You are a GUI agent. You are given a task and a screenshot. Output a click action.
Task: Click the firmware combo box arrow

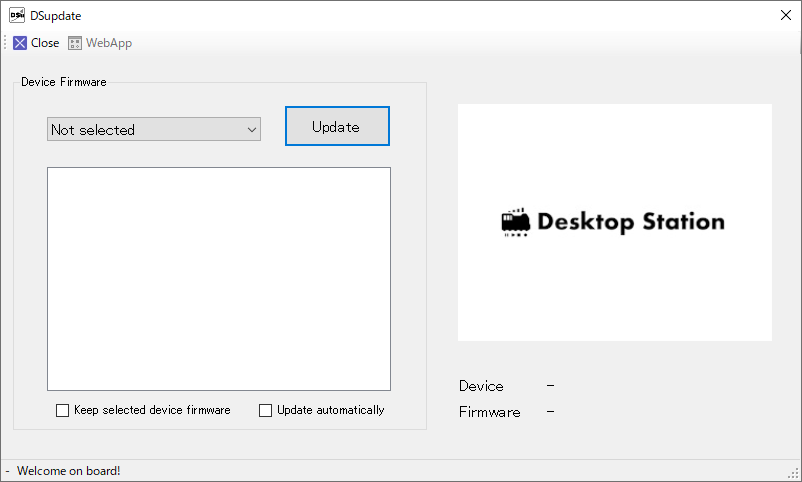coord(251,129)
